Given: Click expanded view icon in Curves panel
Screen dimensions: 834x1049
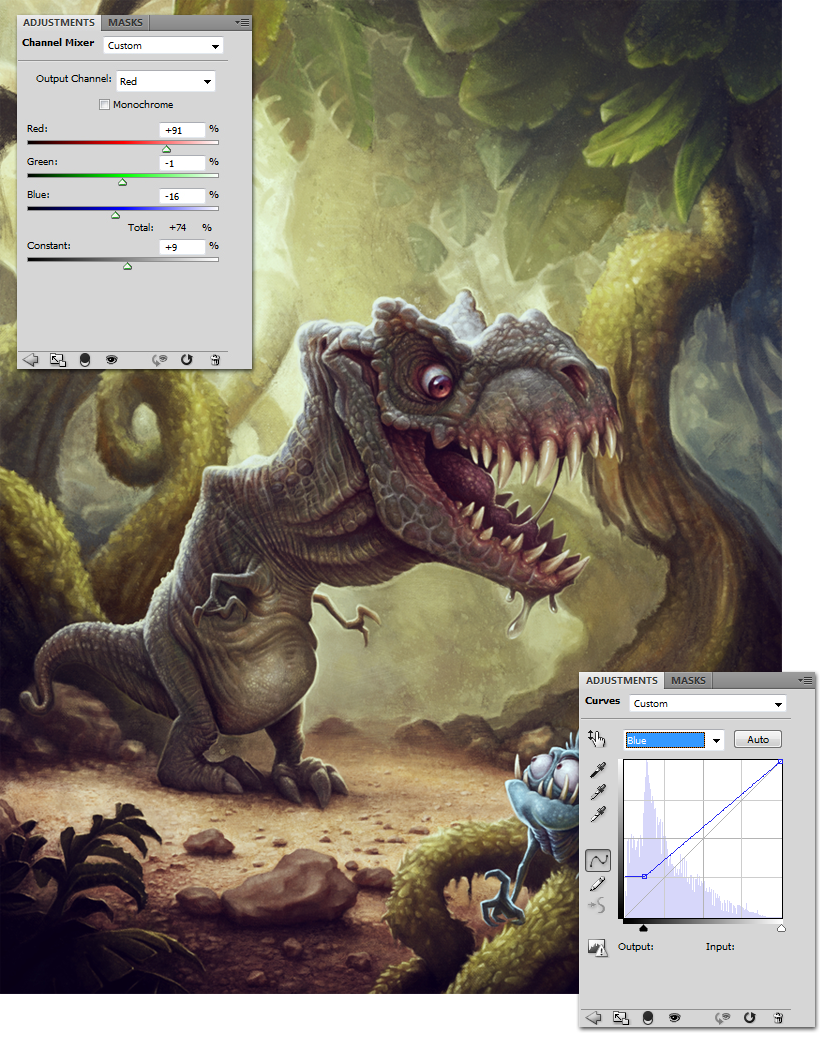Looking at the screenshot, I should coord(621,1018).
